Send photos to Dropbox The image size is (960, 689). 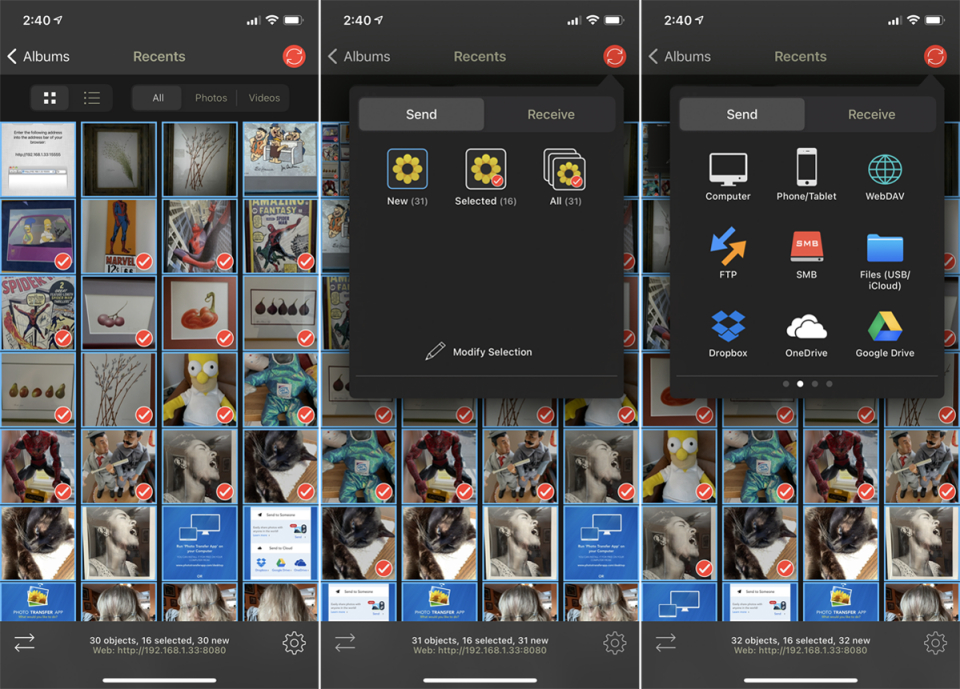pos(727,334)
